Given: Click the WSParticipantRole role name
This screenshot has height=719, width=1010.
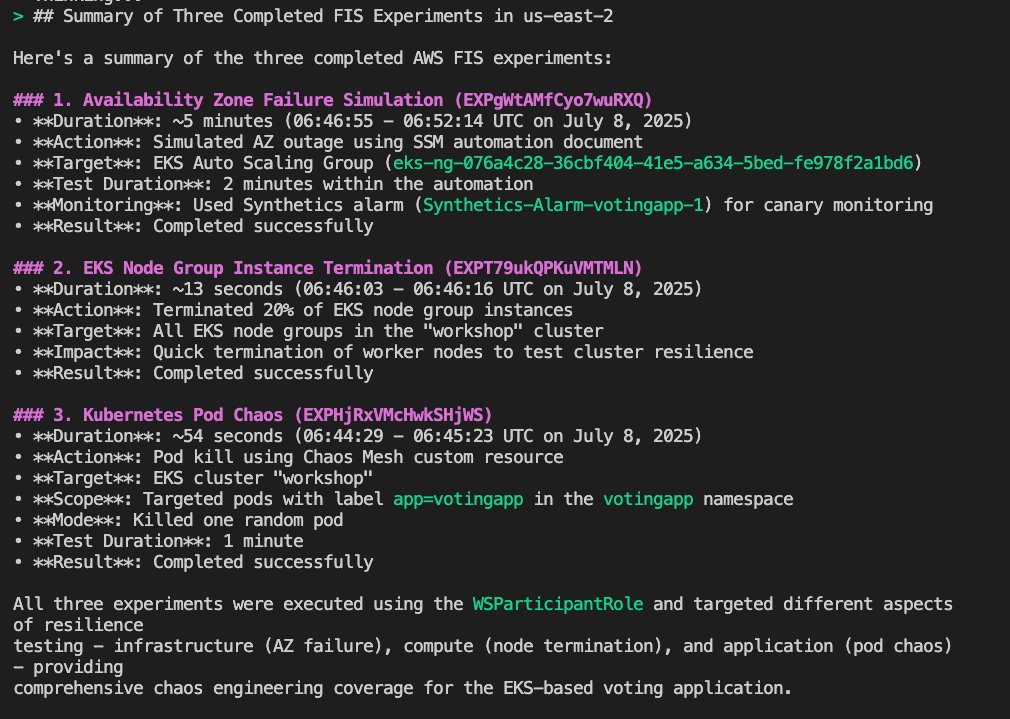Looking at the screenshot, I should point(558,604).
